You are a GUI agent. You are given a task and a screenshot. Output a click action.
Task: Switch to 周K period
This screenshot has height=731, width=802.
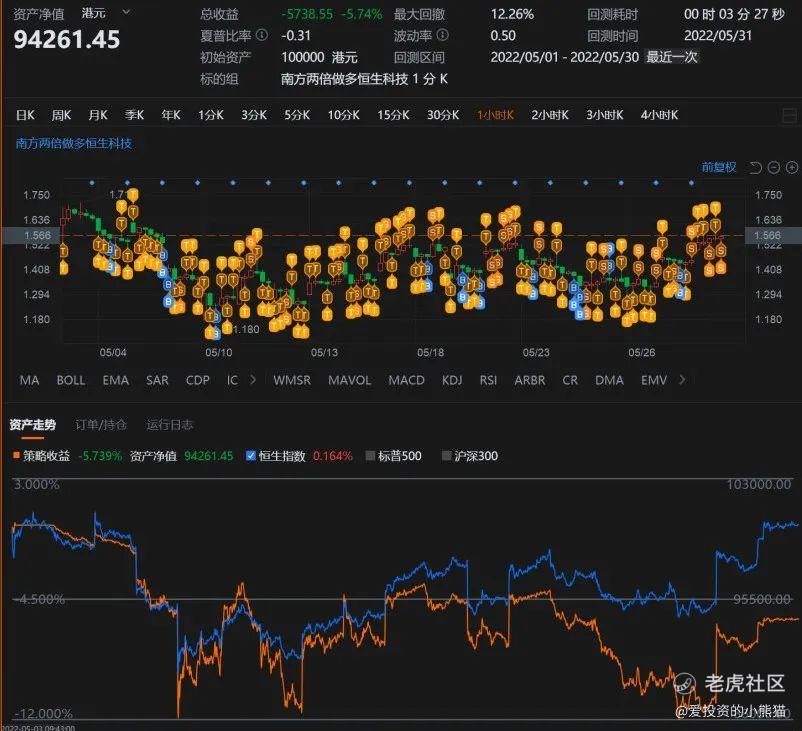click(x=61, y=115)
